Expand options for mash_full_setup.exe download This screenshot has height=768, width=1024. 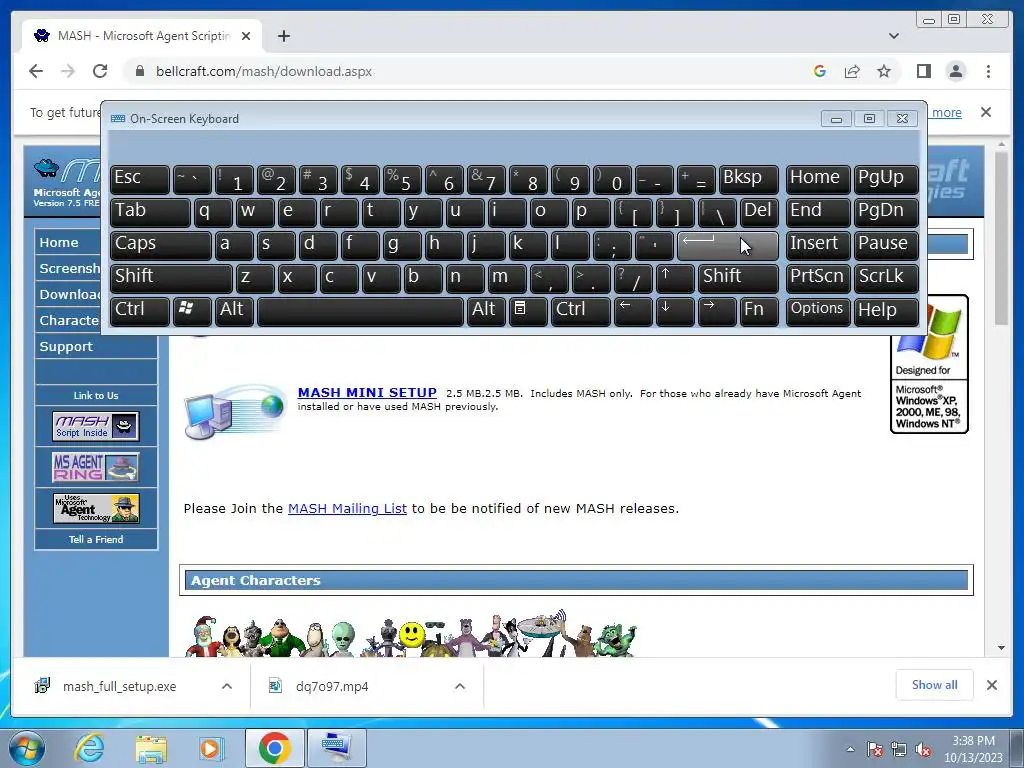coord(227,686)
